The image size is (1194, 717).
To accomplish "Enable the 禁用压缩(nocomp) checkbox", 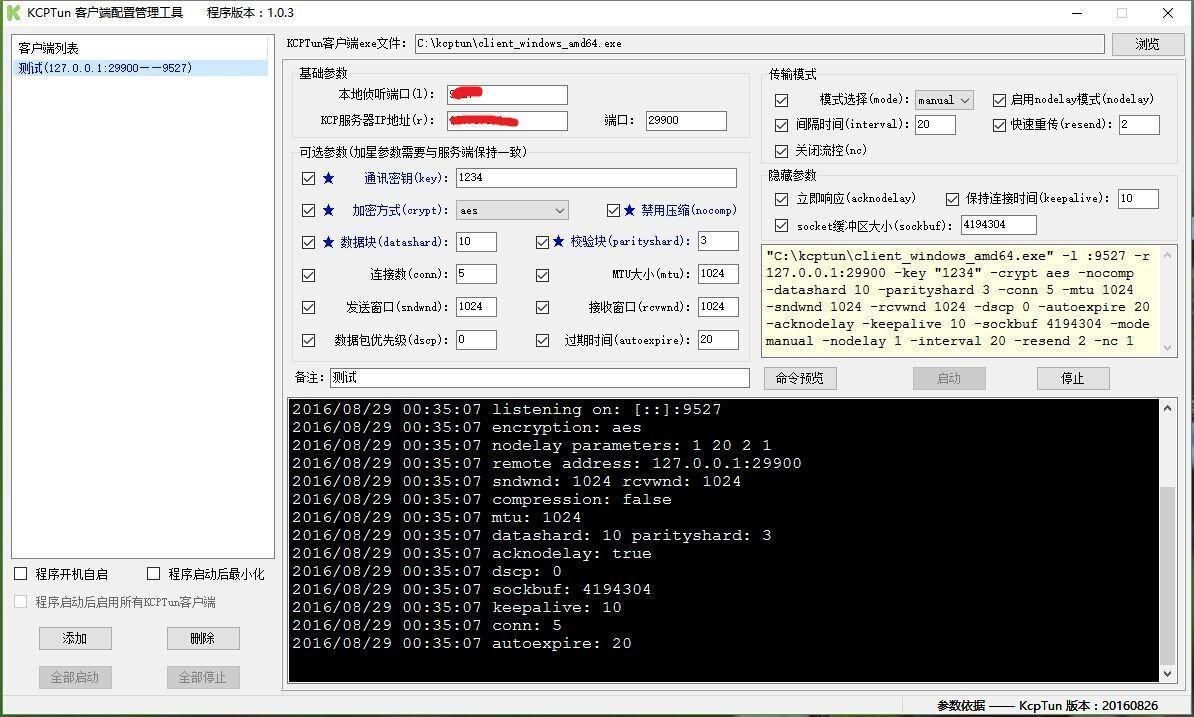I will (613, 210).
